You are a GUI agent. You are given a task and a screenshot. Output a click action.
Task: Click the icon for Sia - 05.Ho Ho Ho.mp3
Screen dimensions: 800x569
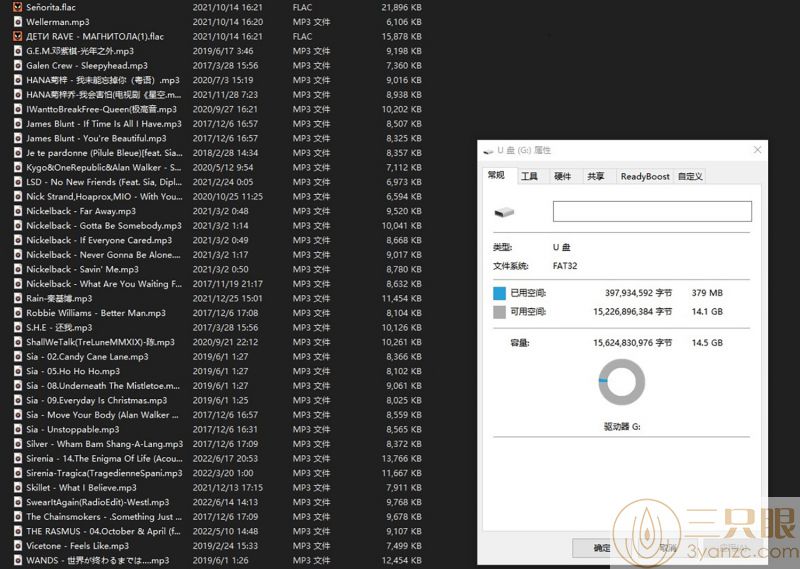point(18,371)
